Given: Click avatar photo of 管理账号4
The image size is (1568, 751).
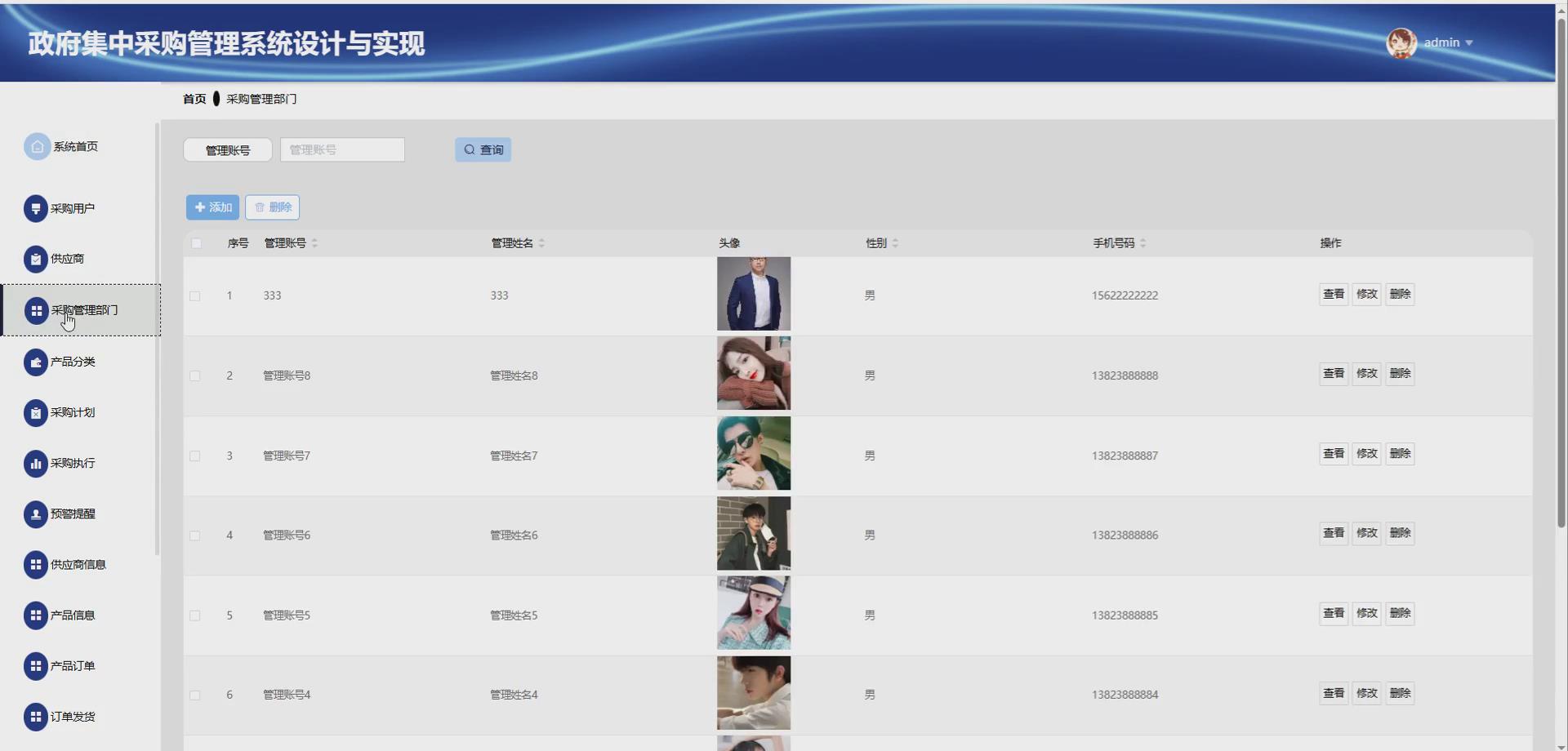Looking at the screenshot, I should point(754,693).
